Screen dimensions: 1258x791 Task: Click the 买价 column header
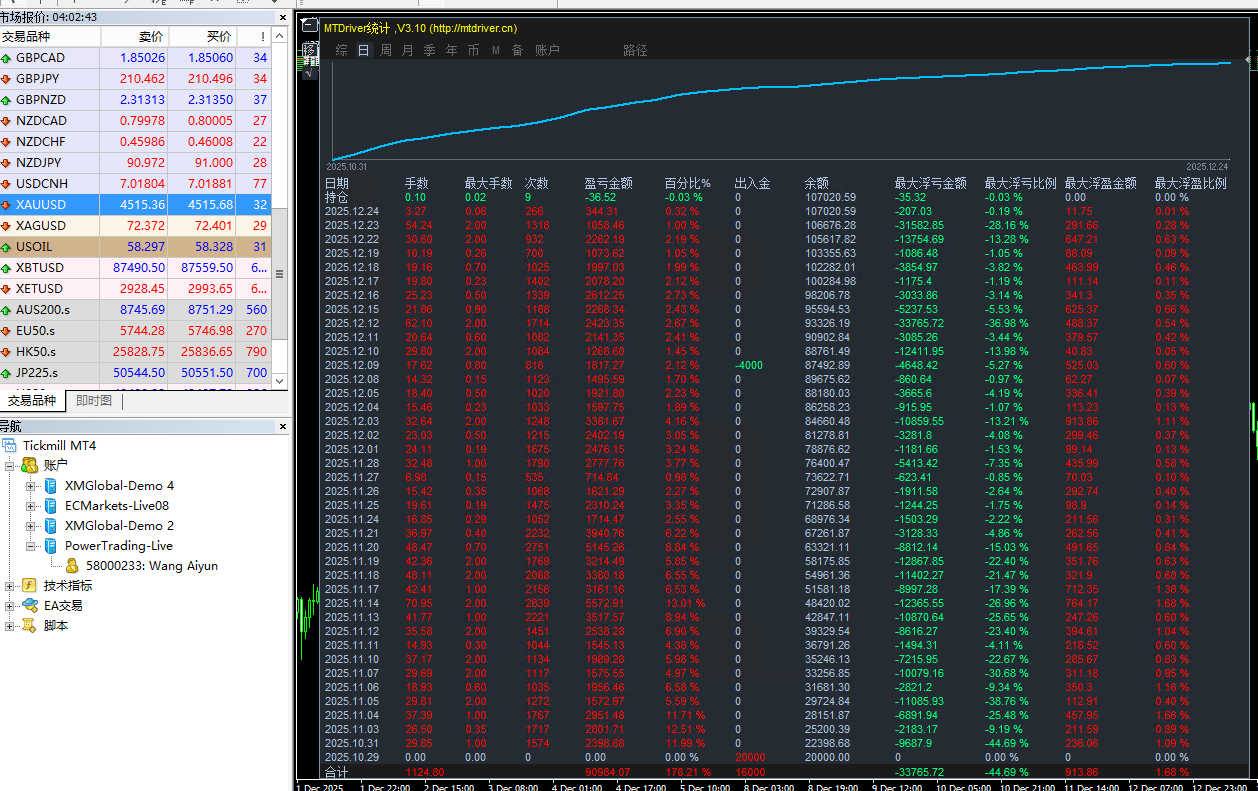point(203,36)
